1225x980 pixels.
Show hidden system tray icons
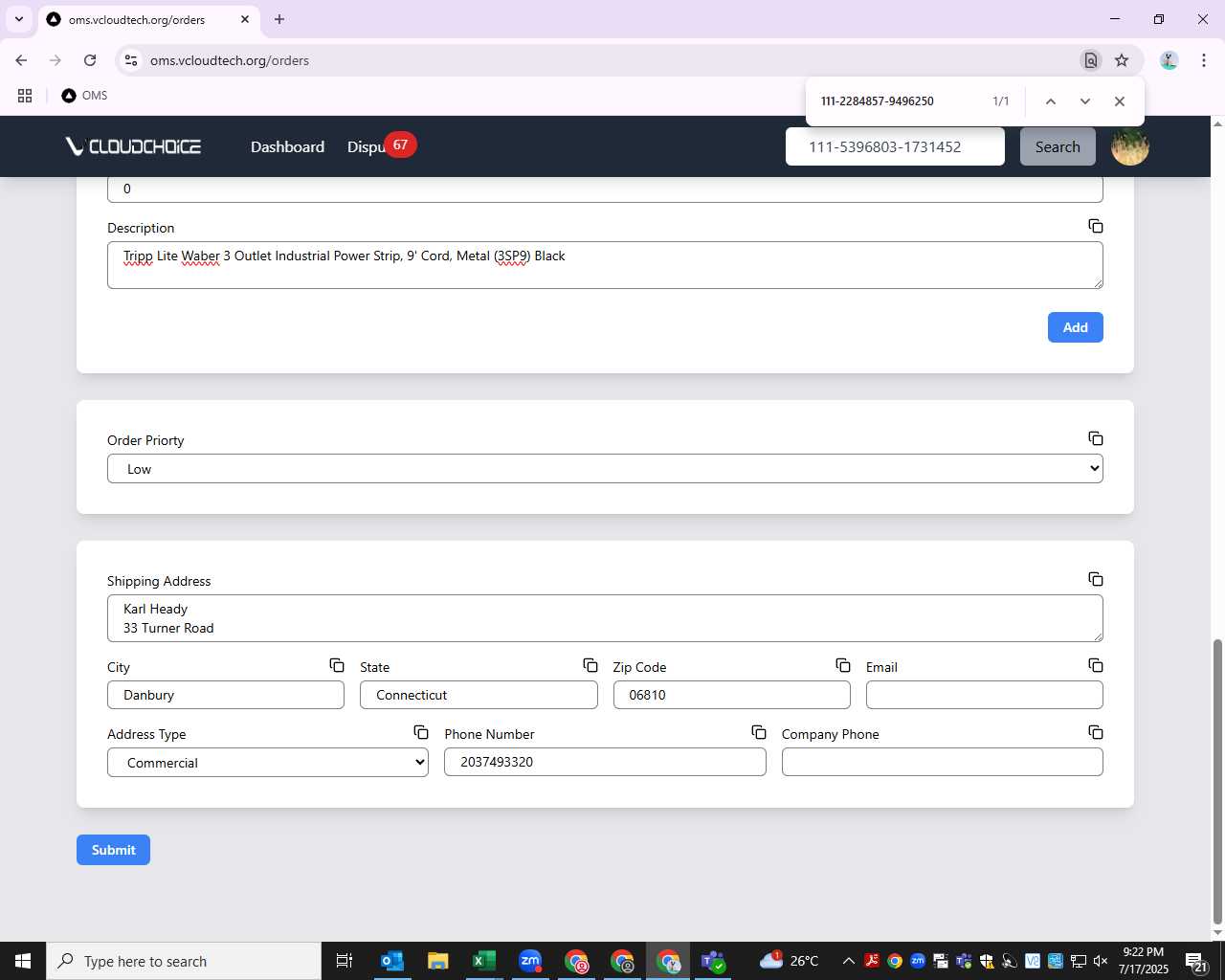tap(849, 961)
